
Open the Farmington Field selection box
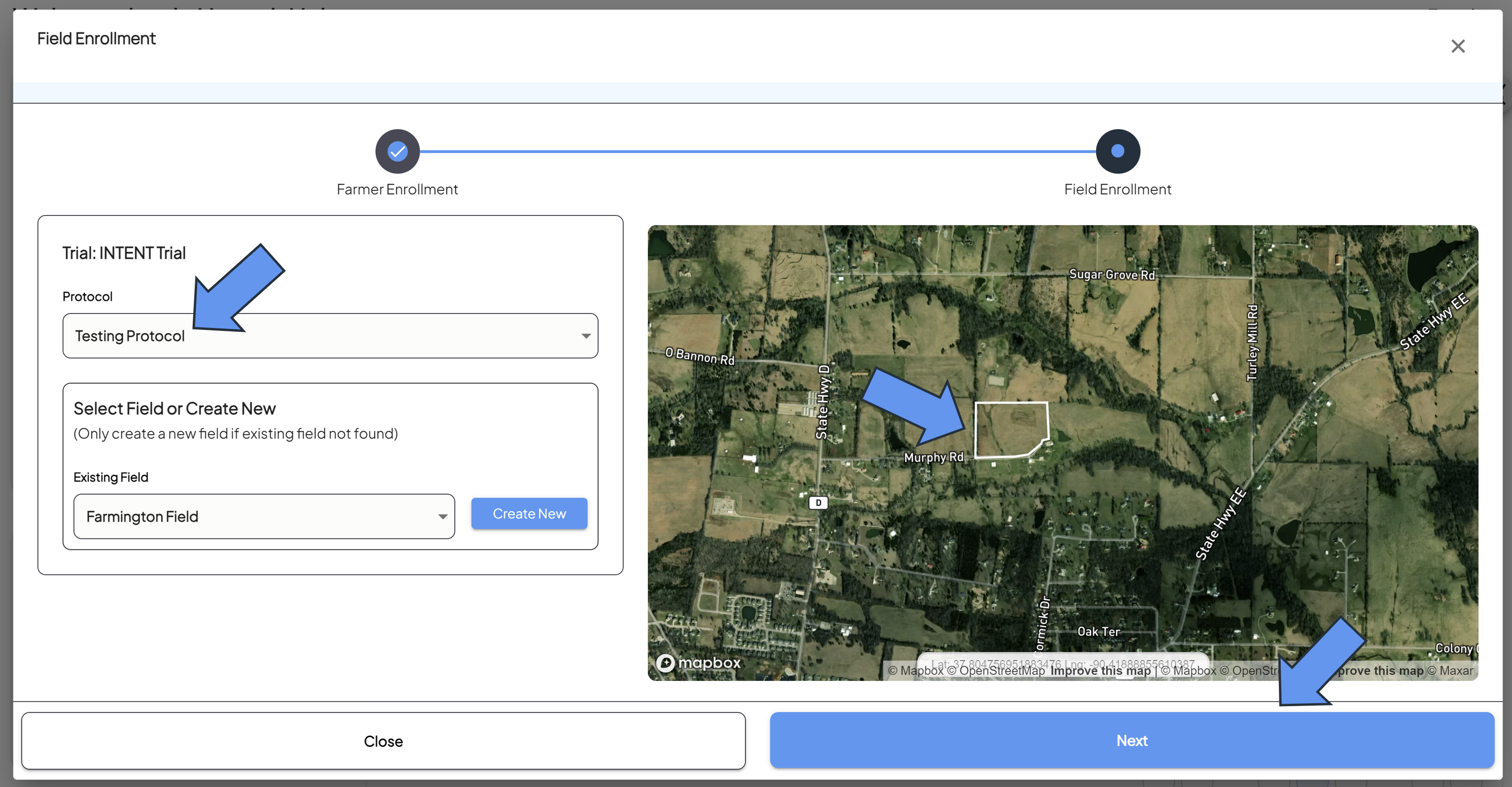click(264, 516)
